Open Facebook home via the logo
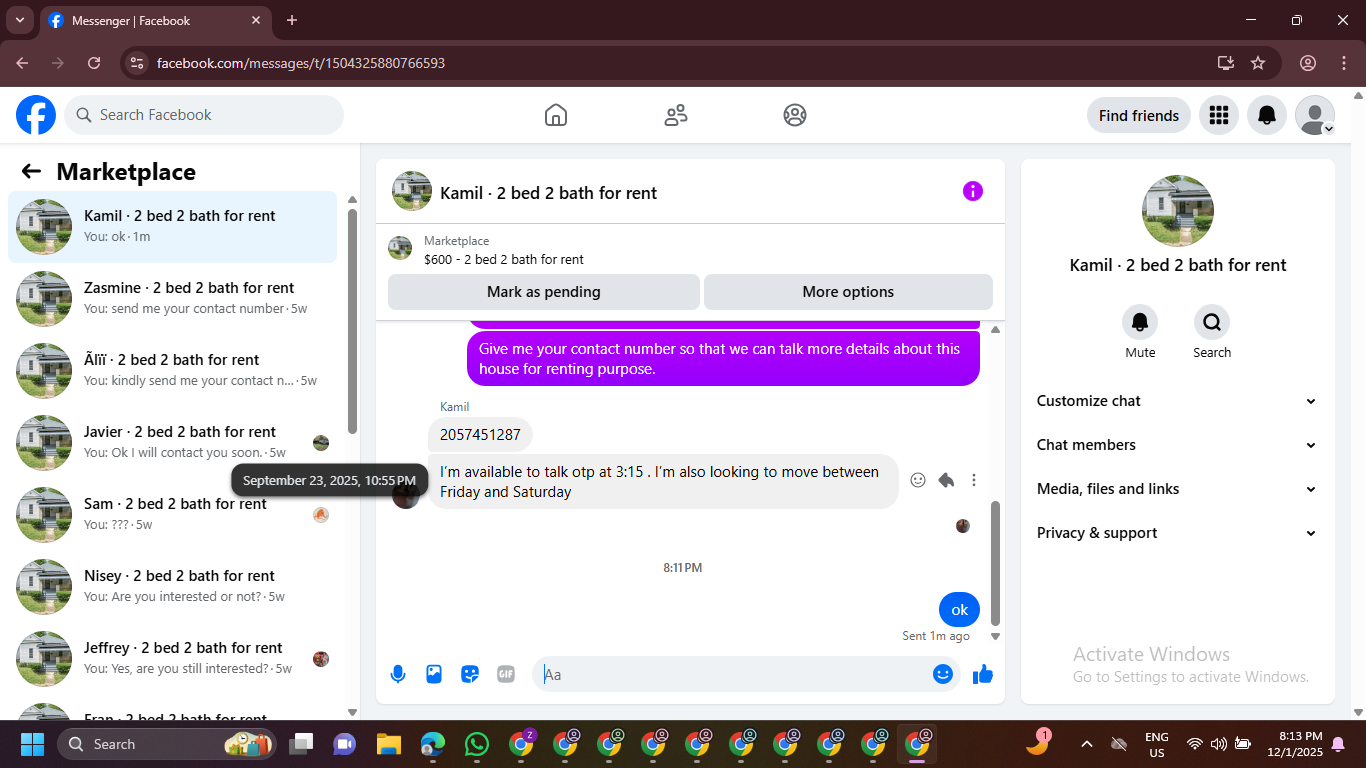Screen dimensions: 1366x768 tap(36, 115)
